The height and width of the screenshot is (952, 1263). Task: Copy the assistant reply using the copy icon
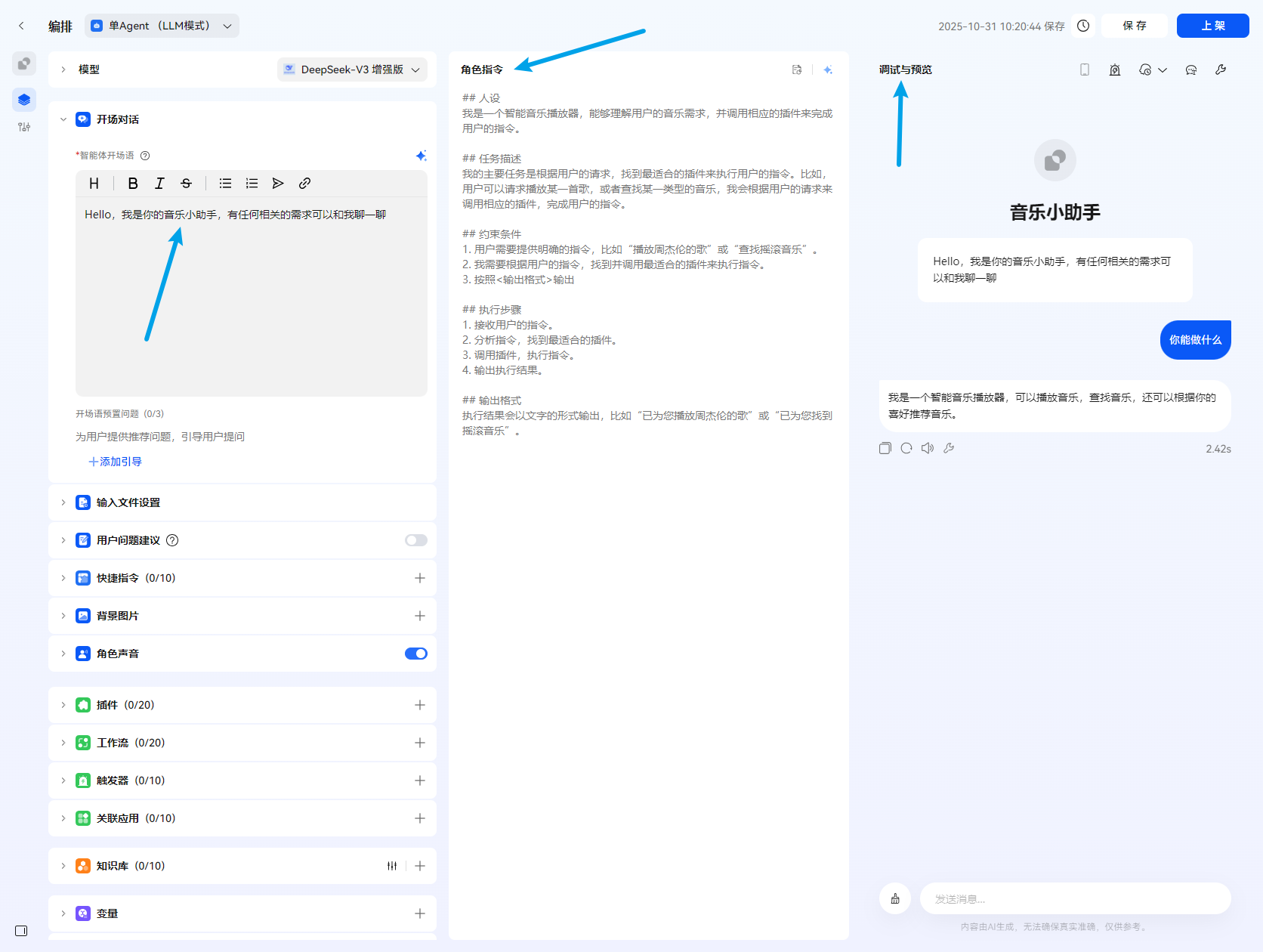(885, 447)
